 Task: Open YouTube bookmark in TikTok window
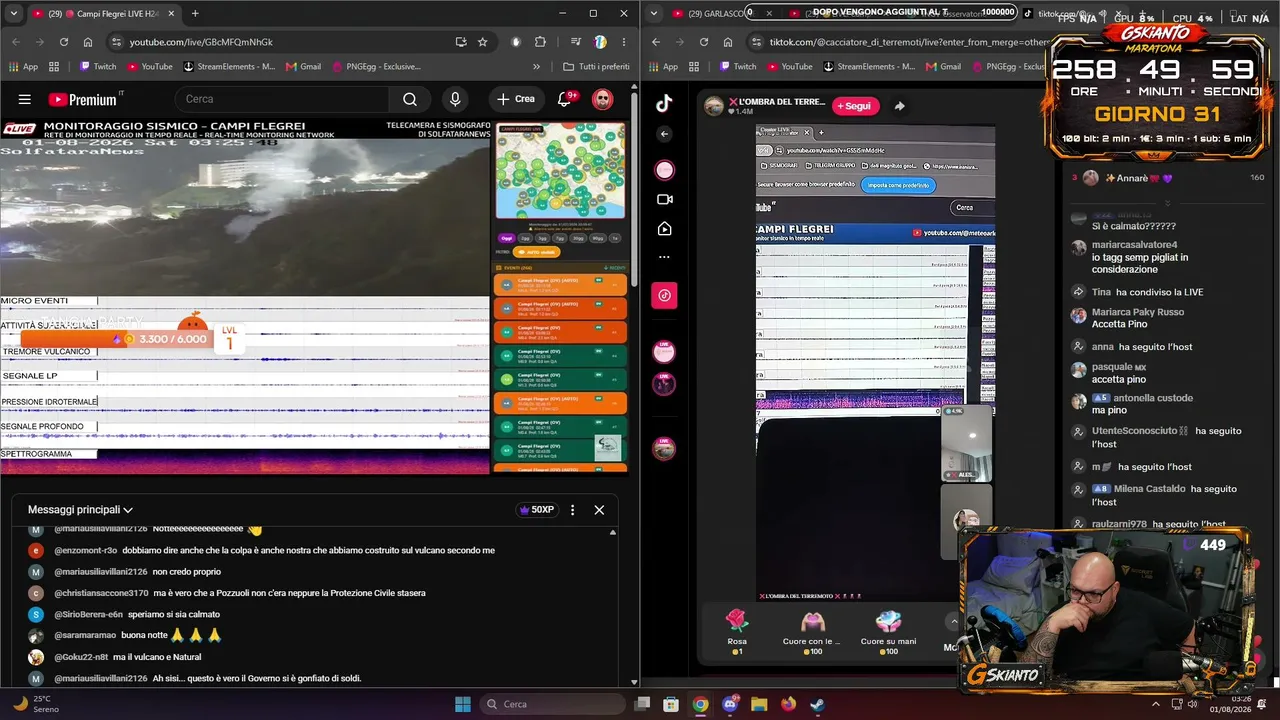[789, 67]
